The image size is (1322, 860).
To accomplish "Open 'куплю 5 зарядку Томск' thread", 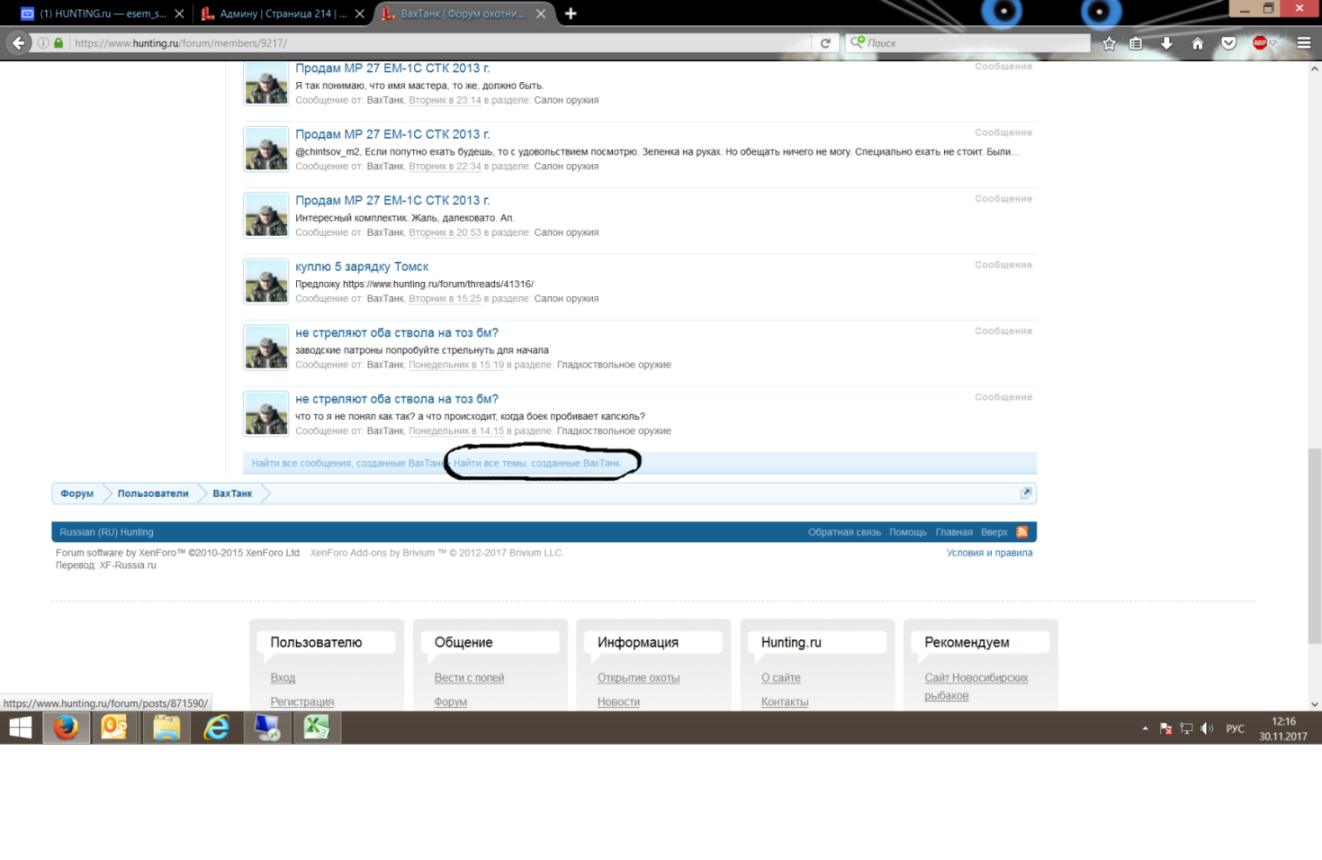I will 362,266.
